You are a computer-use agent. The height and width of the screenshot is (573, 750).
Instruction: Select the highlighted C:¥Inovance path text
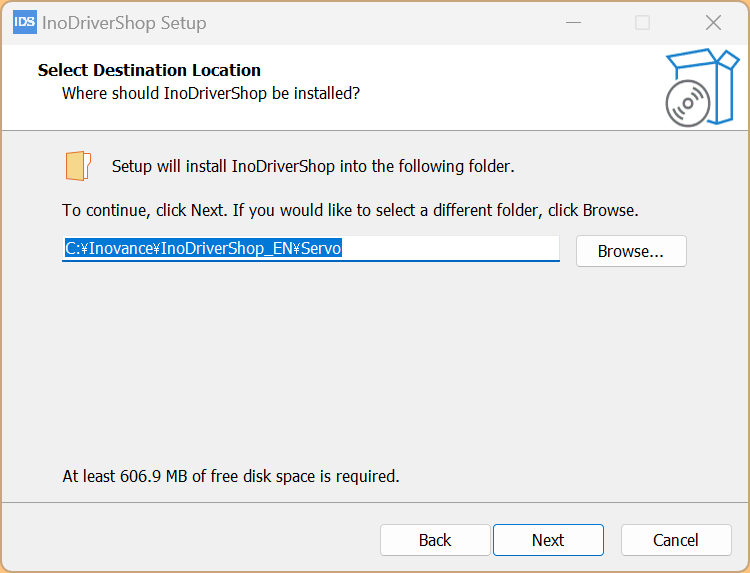pyautogui.click(x=203, y=249)
